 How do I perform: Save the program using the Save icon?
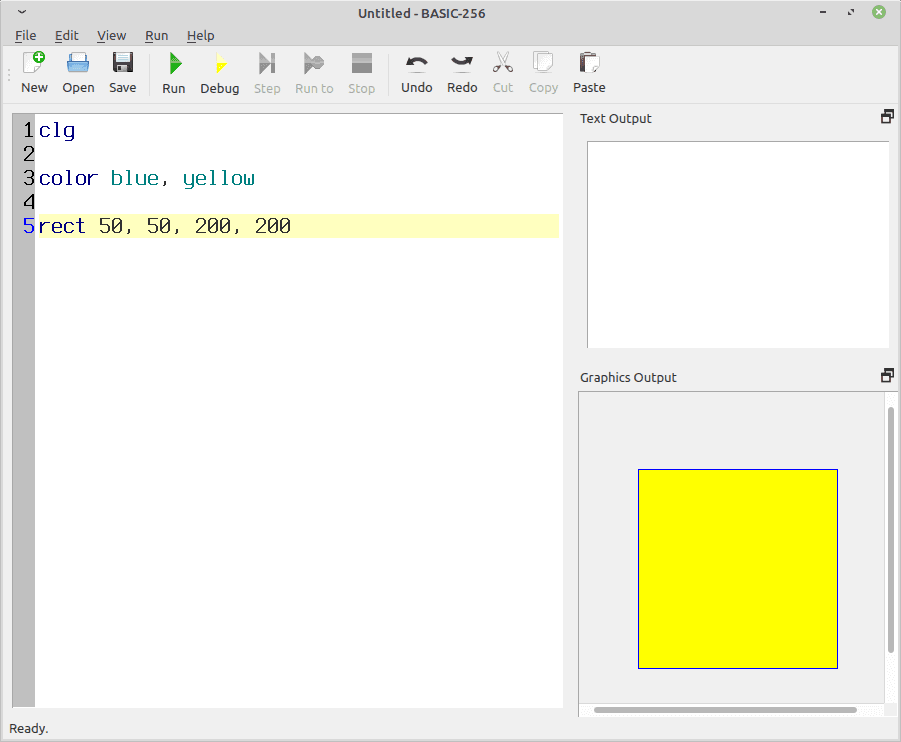pos(122,73)
